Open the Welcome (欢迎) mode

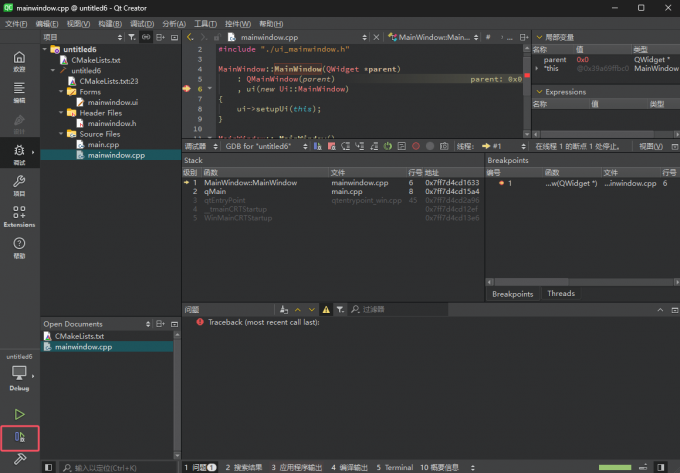tap(19, 58)
